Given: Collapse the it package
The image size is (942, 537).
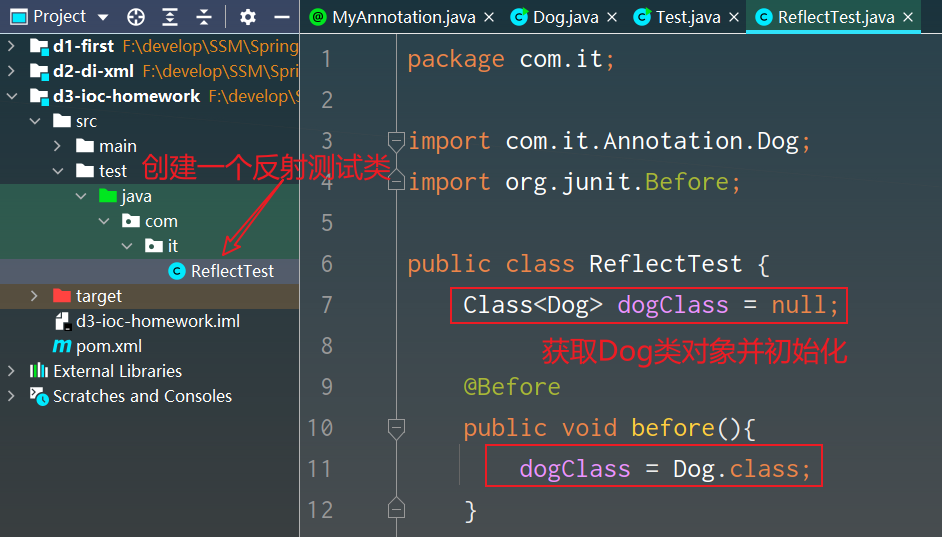Looking at the screenshot, I should pos(127,246).
